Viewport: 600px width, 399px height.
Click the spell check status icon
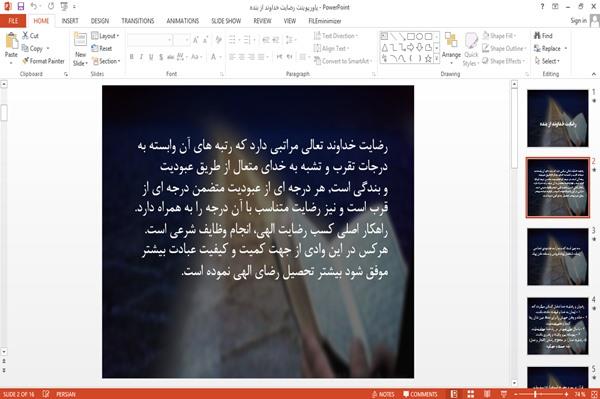[46, 394]
